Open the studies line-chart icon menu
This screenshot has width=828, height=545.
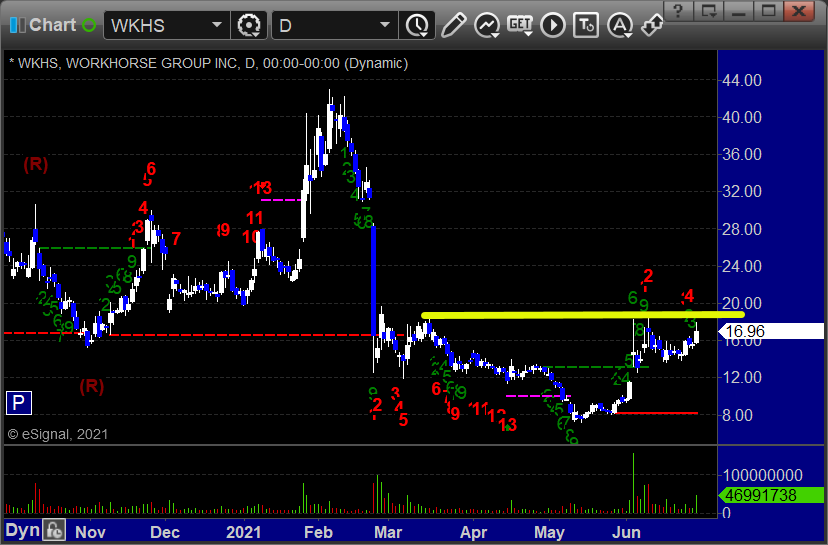coord(486,25)
